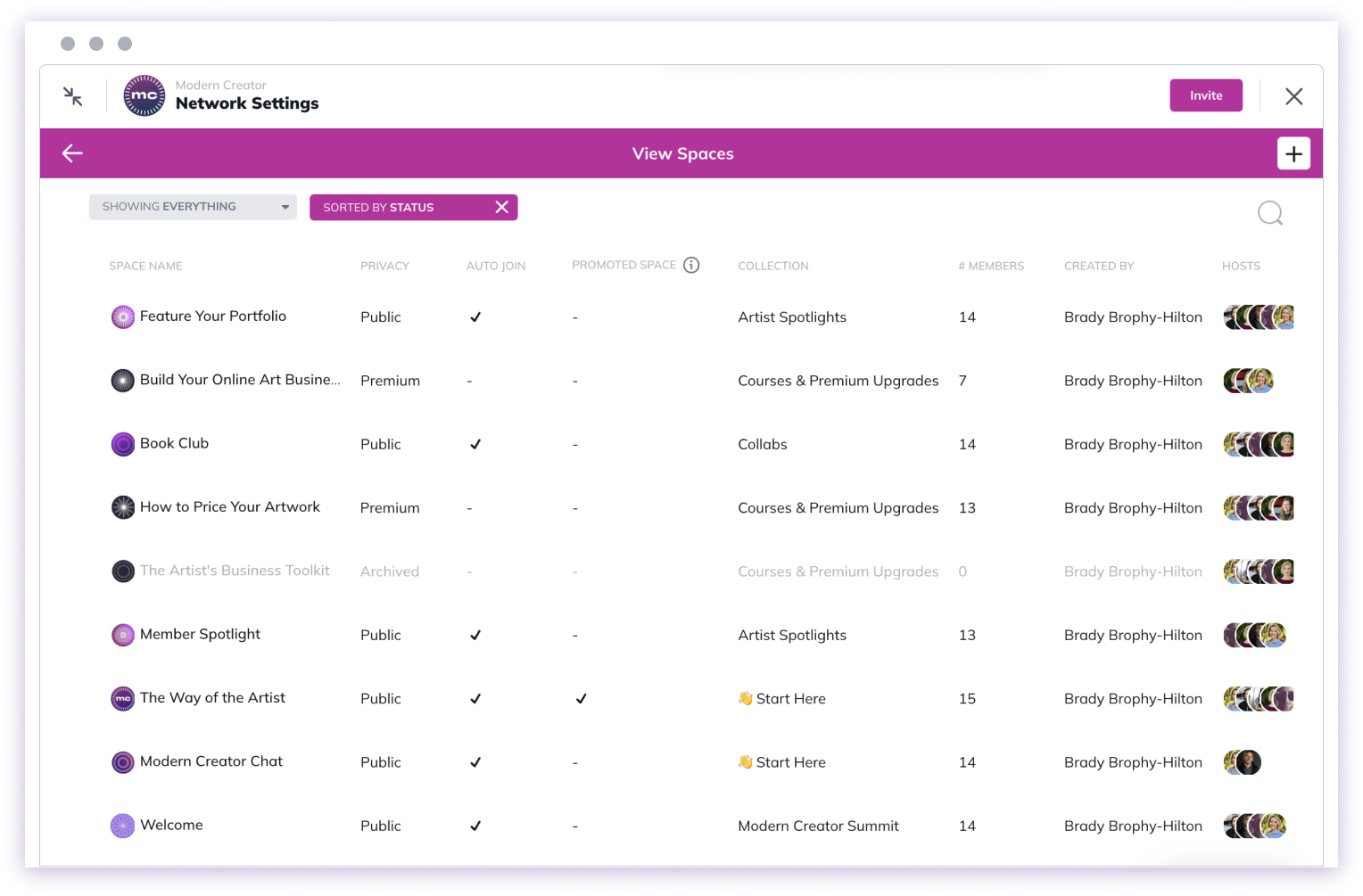
Task: Click member count 7 in Build Your Online Art row
Action: (x=962, y=381)
